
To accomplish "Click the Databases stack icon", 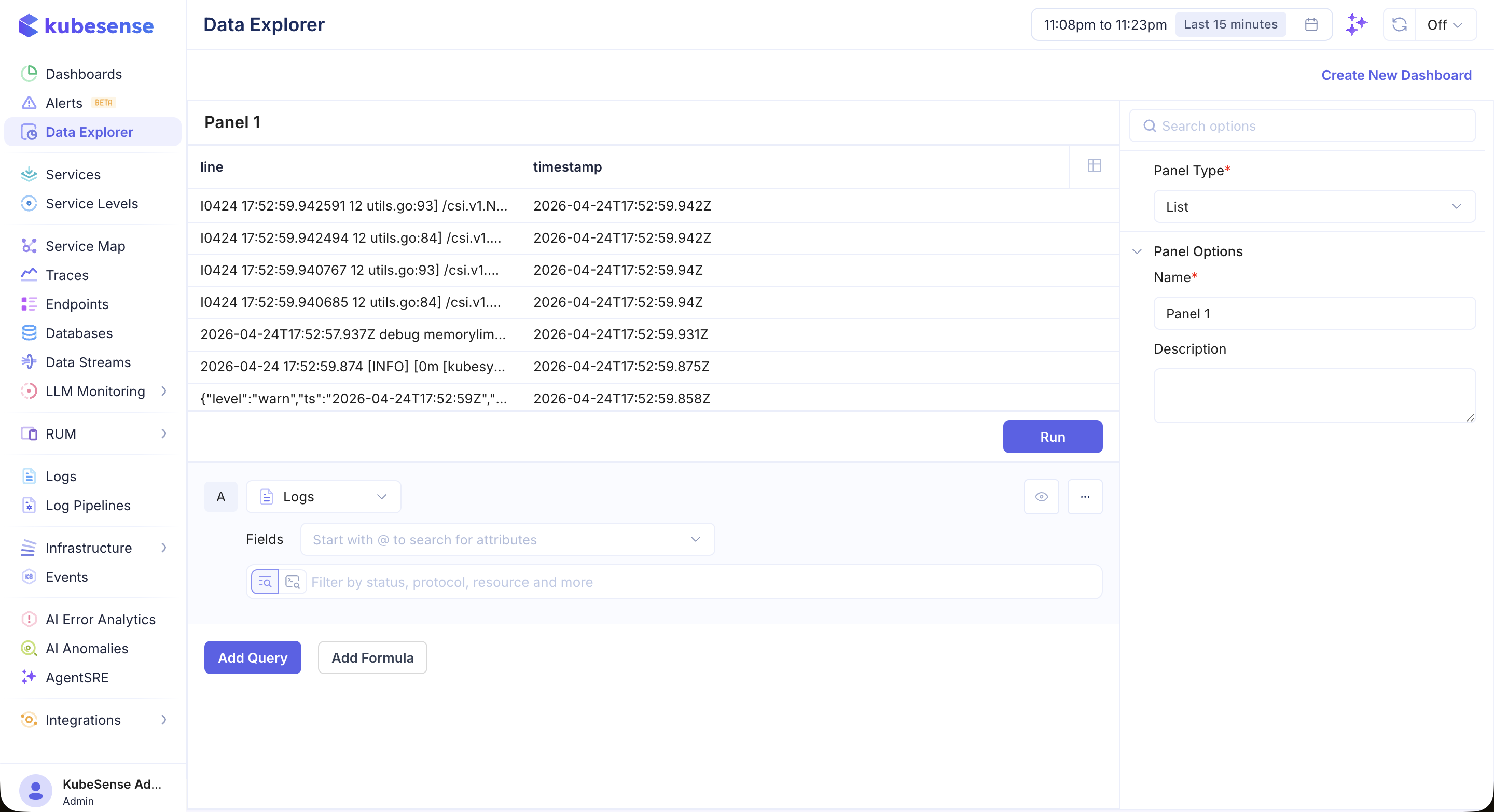I will coord(29,333).
